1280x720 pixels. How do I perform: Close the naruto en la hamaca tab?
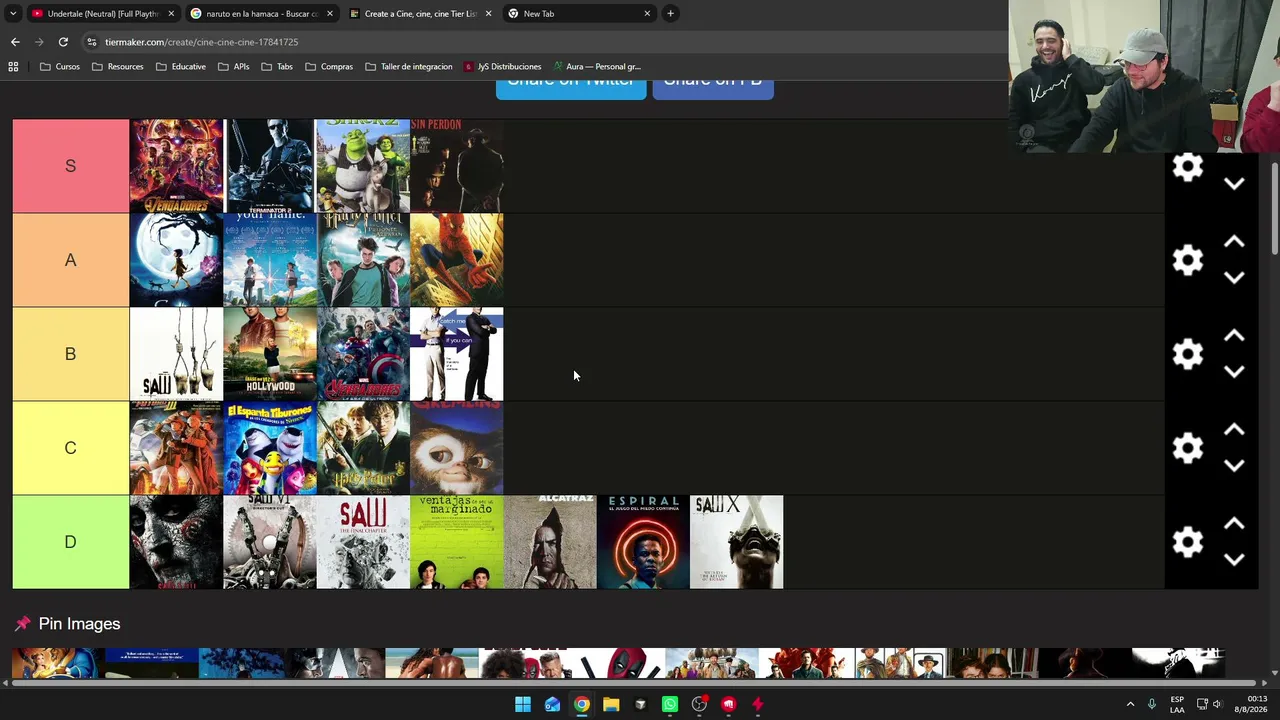[x=330, y=14]
